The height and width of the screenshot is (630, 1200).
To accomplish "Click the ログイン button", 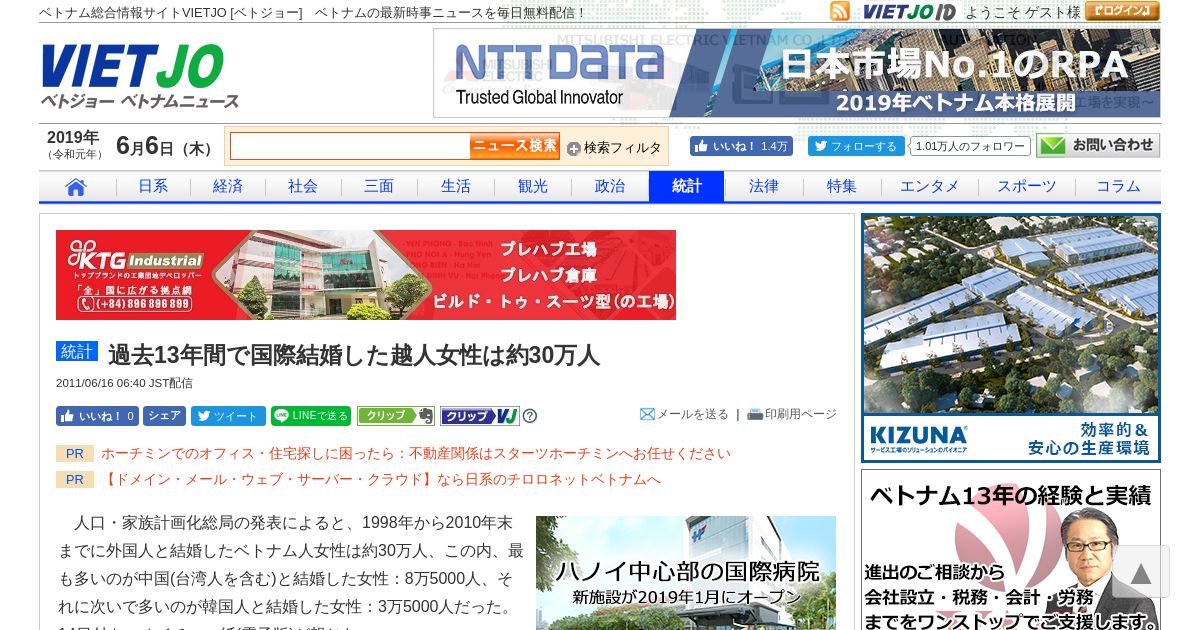I will point(1122,11).
